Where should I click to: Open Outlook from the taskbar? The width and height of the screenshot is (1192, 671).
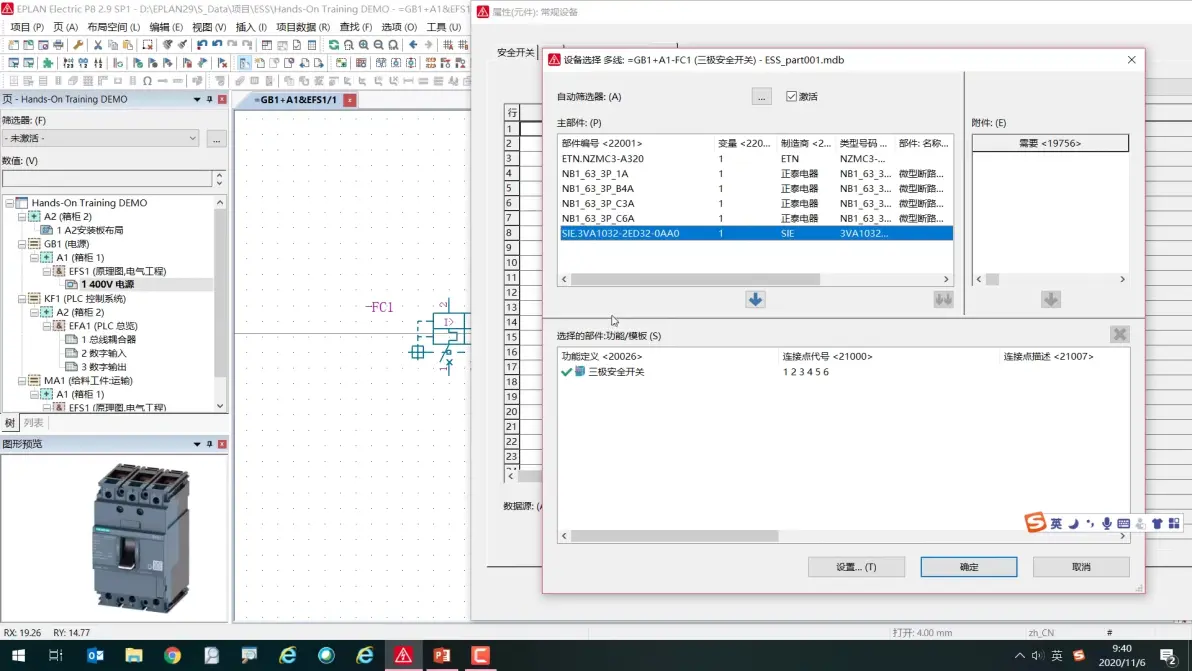pyautogui.click(x=95, y=655)
